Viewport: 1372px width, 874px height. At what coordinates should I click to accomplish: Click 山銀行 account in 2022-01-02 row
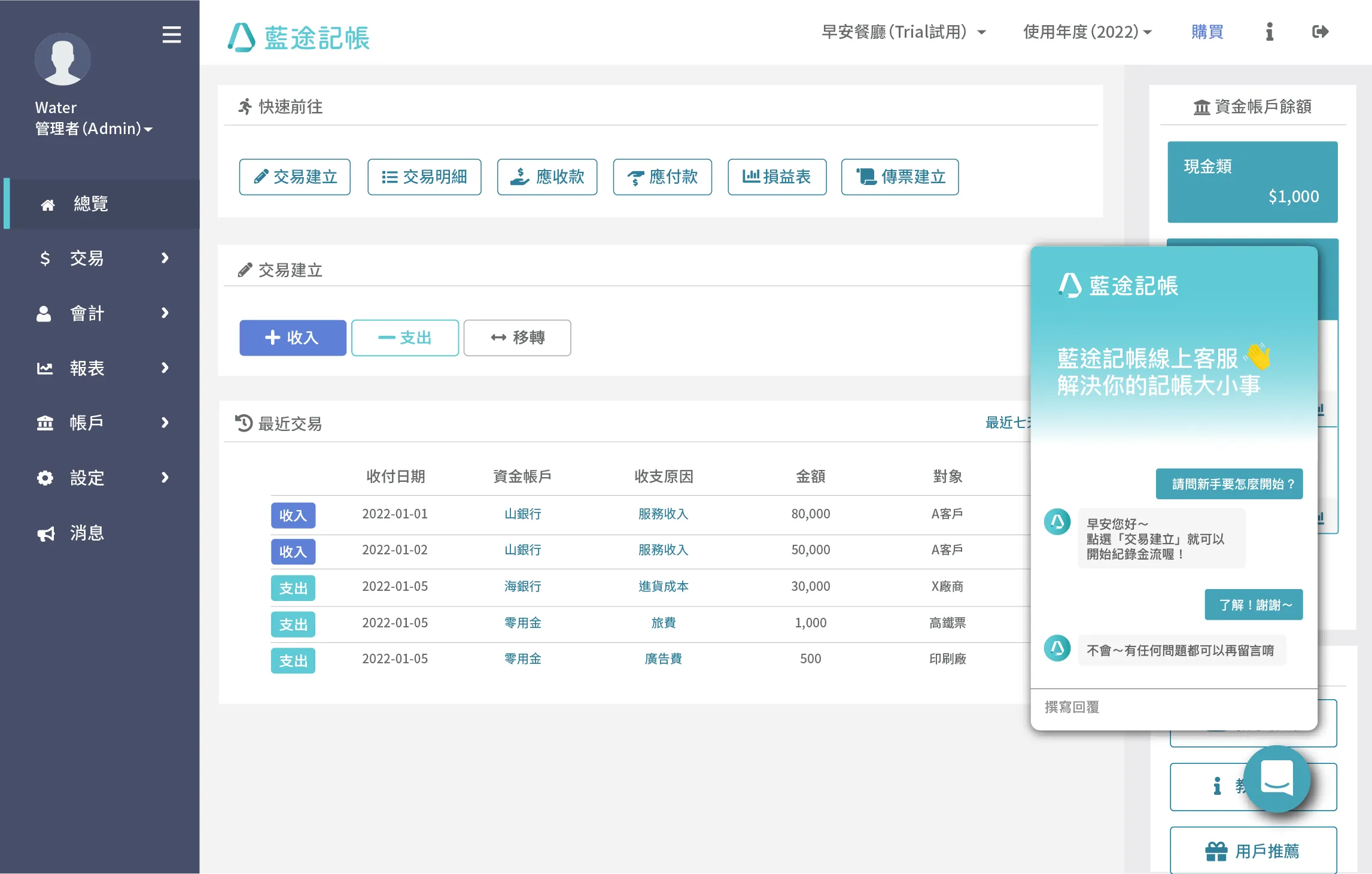point(522,550)
